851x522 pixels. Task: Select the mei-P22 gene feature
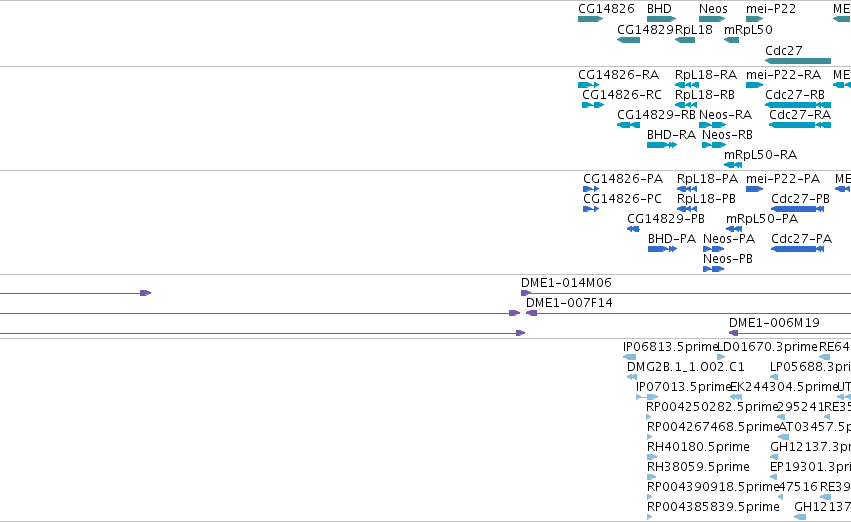click(x=754, y=19)
